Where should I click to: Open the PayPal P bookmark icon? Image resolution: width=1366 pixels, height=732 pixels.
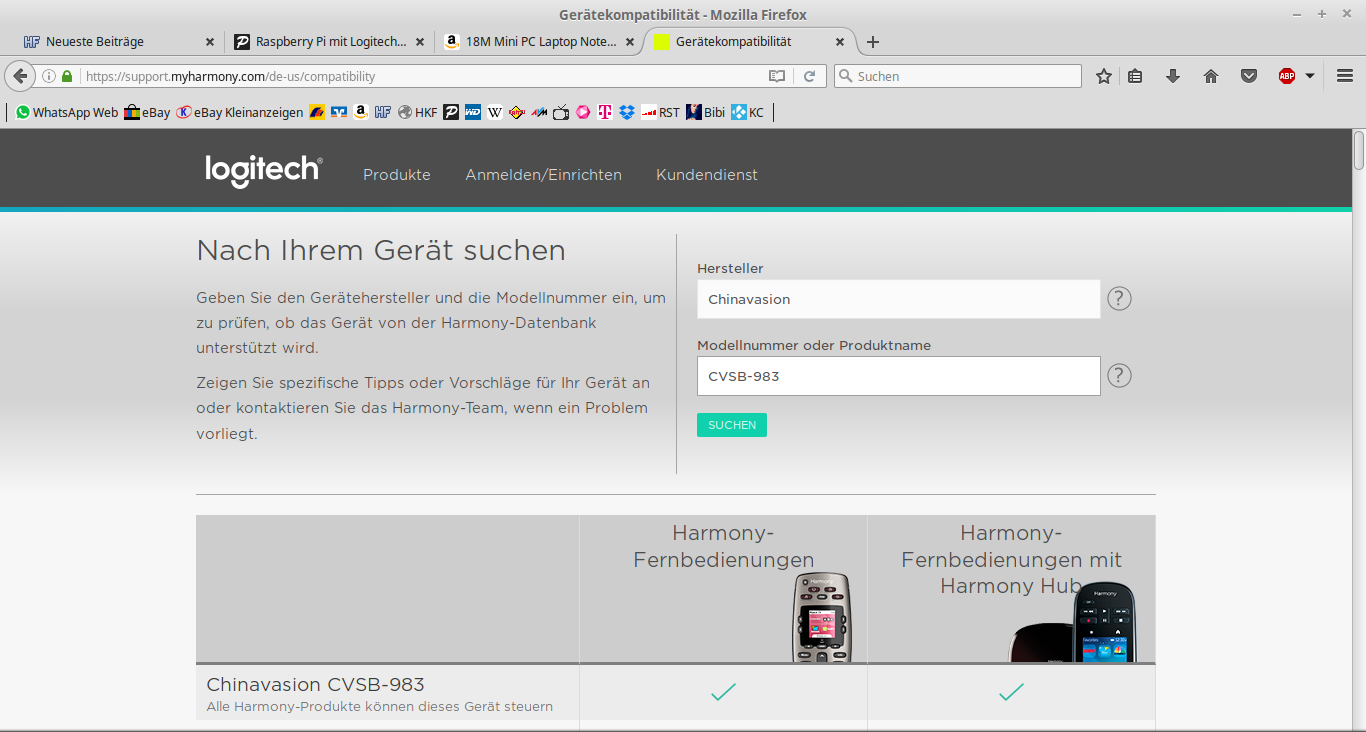click(x=451, y=113)
